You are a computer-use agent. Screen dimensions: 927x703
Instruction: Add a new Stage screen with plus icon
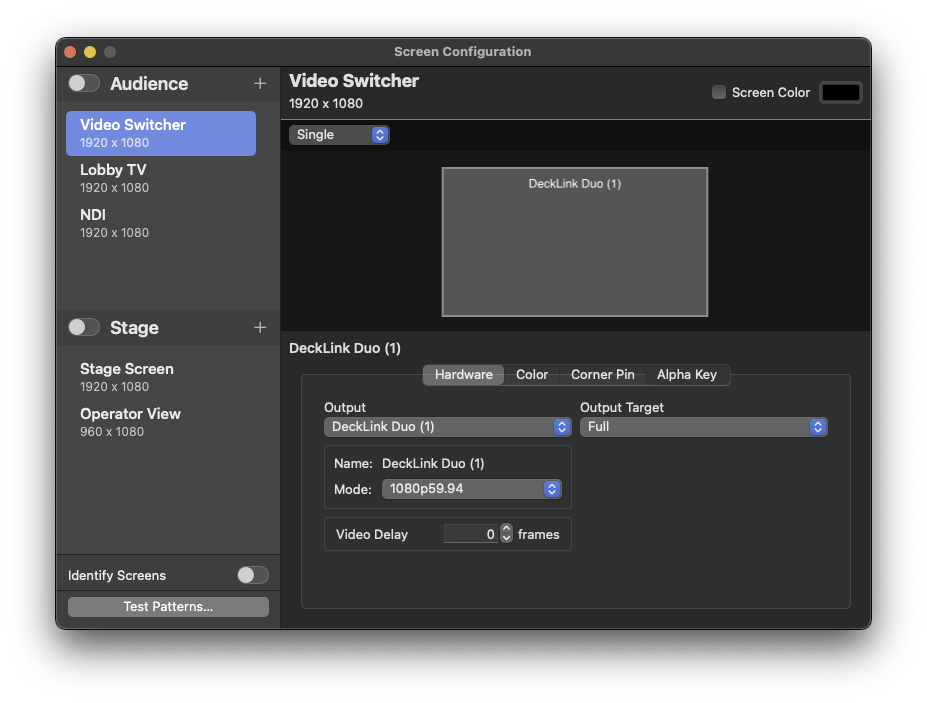coord(260,328)
